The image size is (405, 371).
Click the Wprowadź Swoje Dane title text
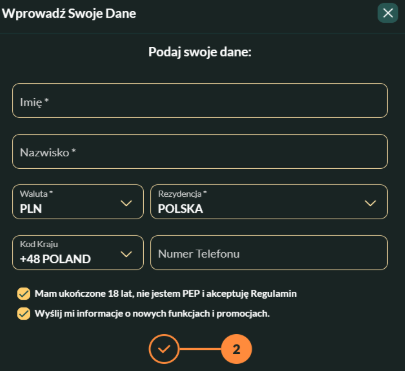(69, 14)
